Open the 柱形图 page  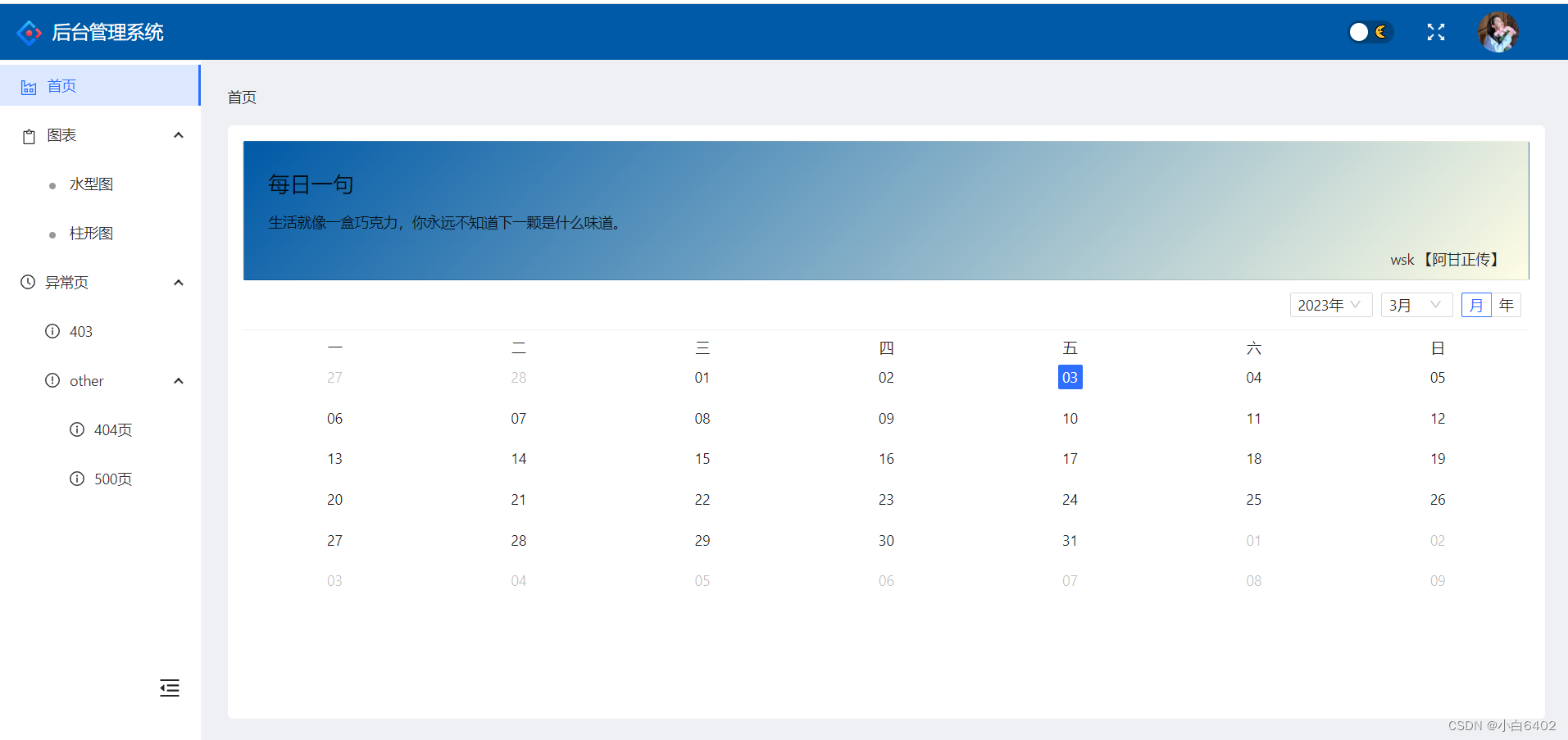pyautogui.click(x=91, y=234)
